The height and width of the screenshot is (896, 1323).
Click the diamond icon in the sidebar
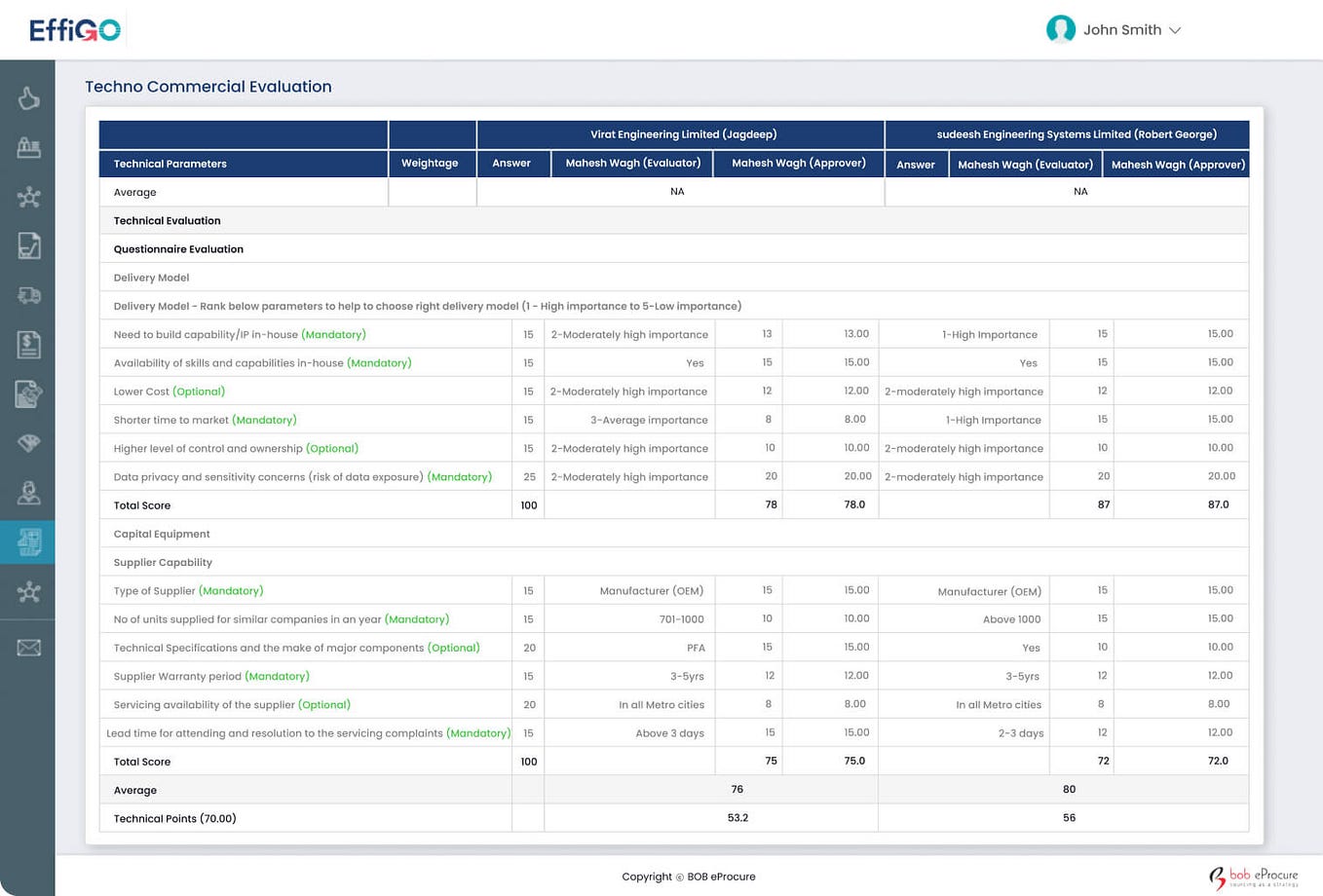click(x=28, y=443)
